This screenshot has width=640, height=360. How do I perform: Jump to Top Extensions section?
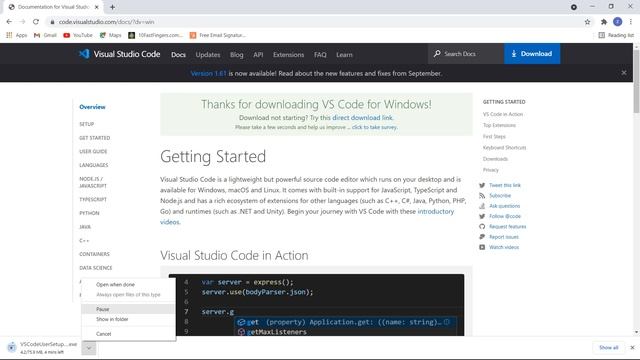499,125
